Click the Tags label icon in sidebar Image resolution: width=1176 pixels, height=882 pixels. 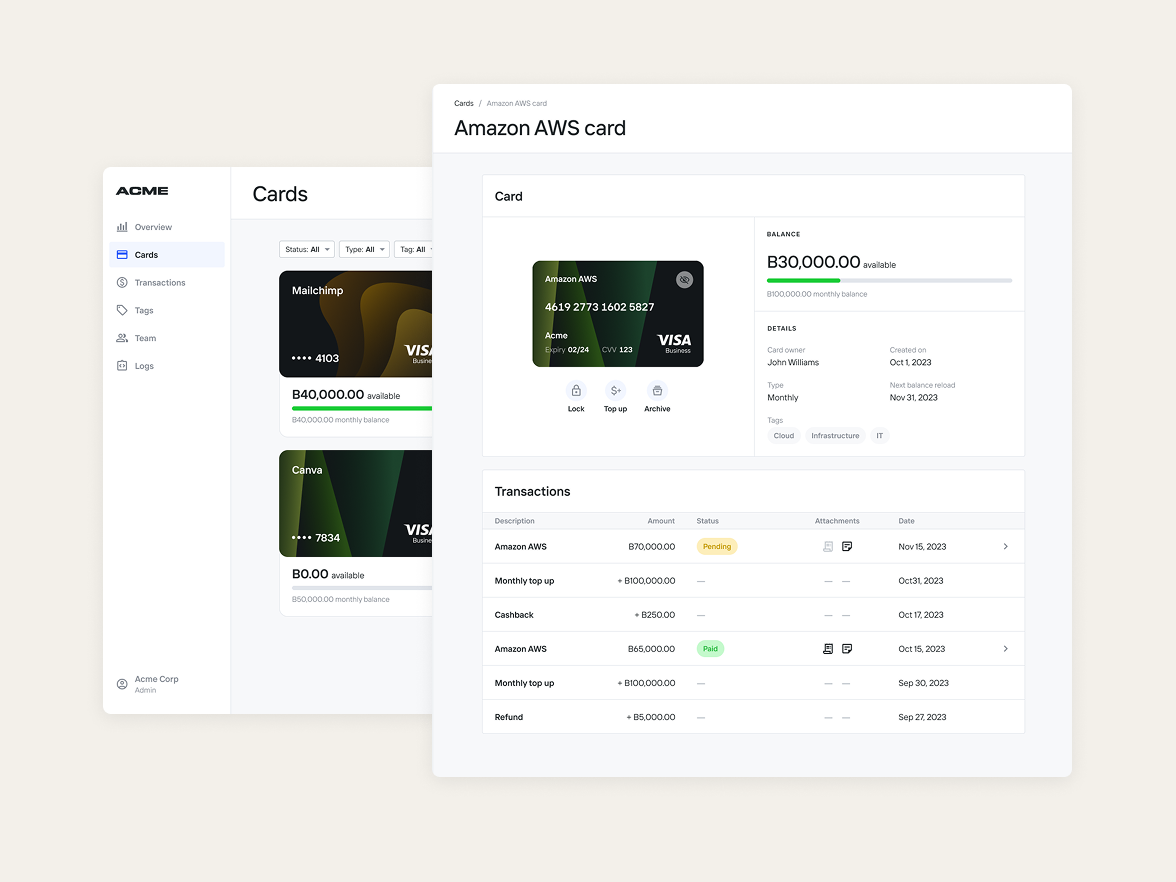pos(122,310)
